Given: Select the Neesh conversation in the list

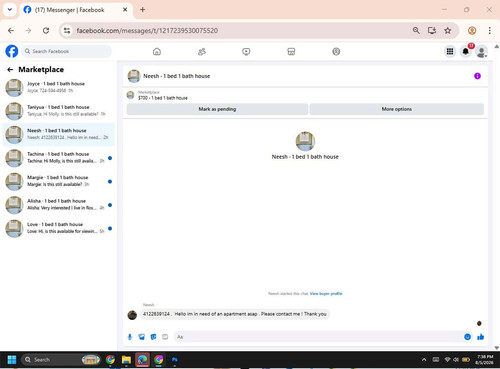Looking at the screenshot, I should tap(59, 134).
